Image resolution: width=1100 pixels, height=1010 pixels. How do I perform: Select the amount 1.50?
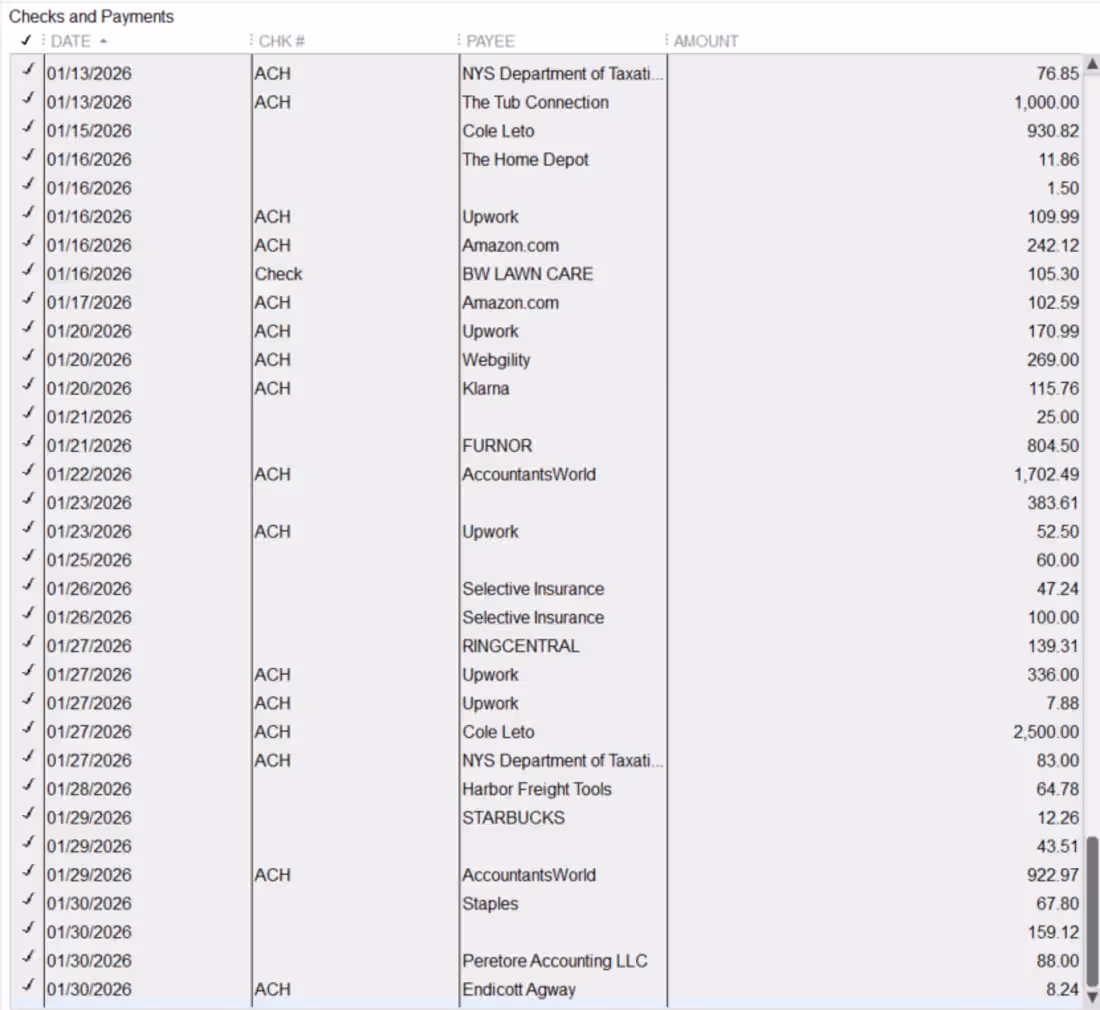[1062, 189]
